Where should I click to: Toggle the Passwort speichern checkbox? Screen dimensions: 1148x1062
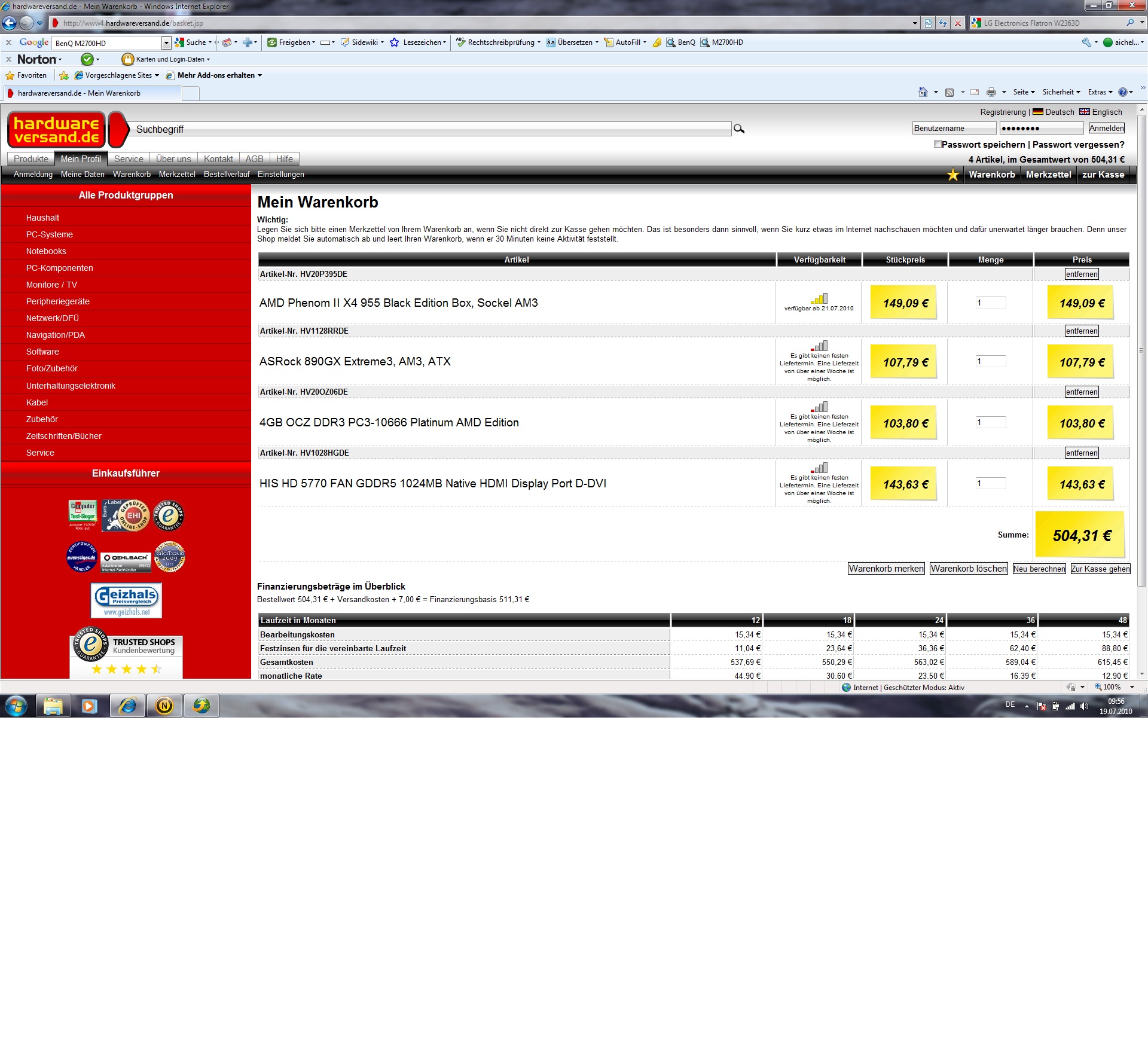[x=938, y=144]
